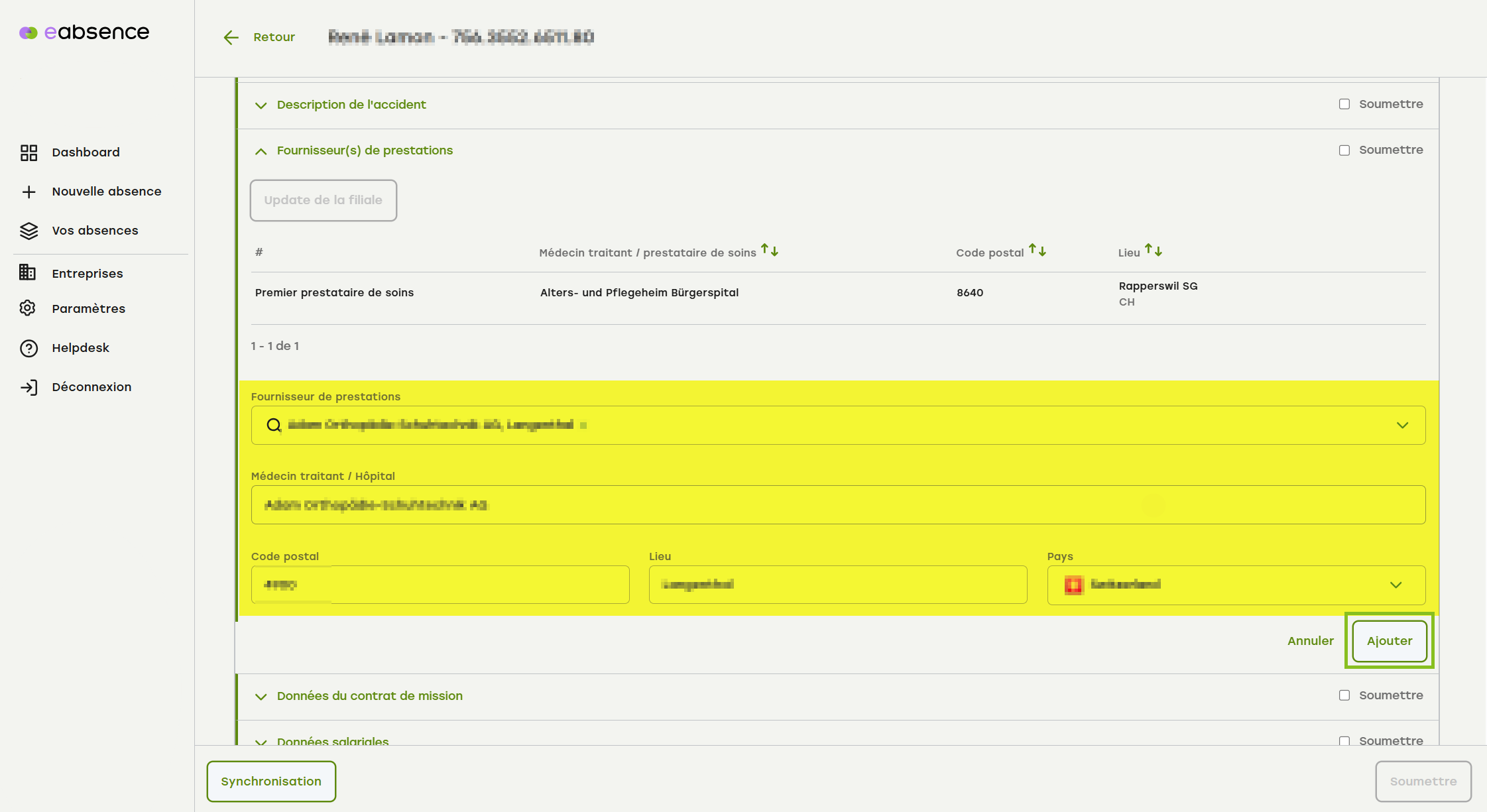
Task: Click the plus icon for Nouvelle absence
Action: (x=29, y=192)
